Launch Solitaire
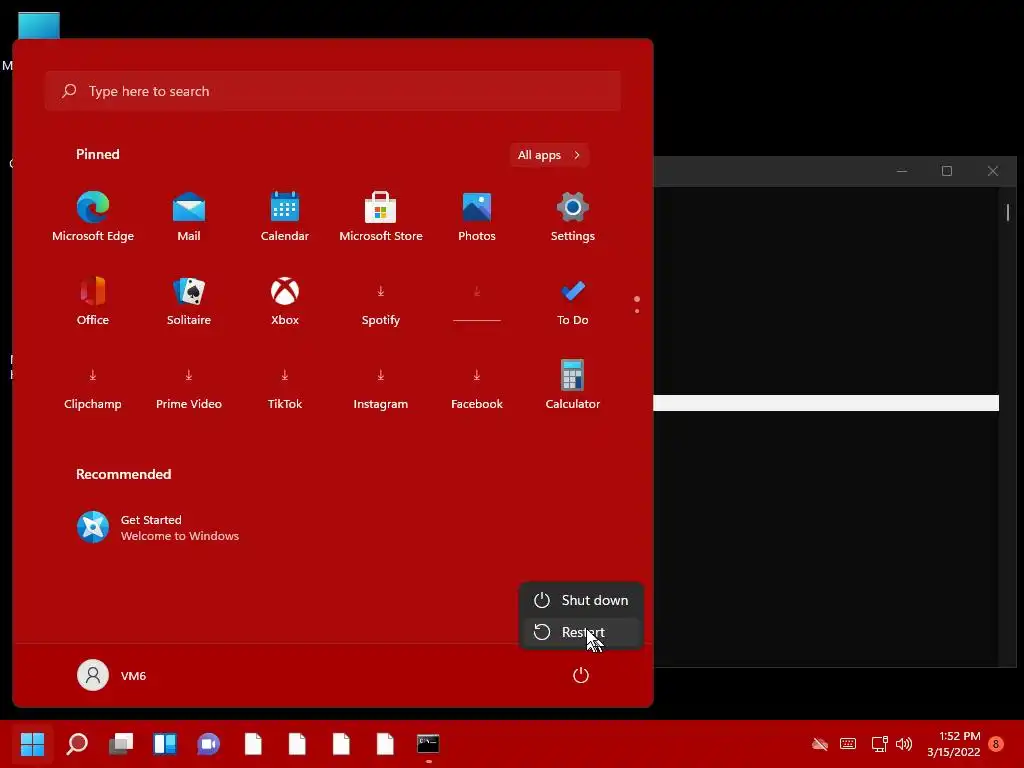Image resolution: width=1024 pixels, height=768 pixels. point(189,301)
